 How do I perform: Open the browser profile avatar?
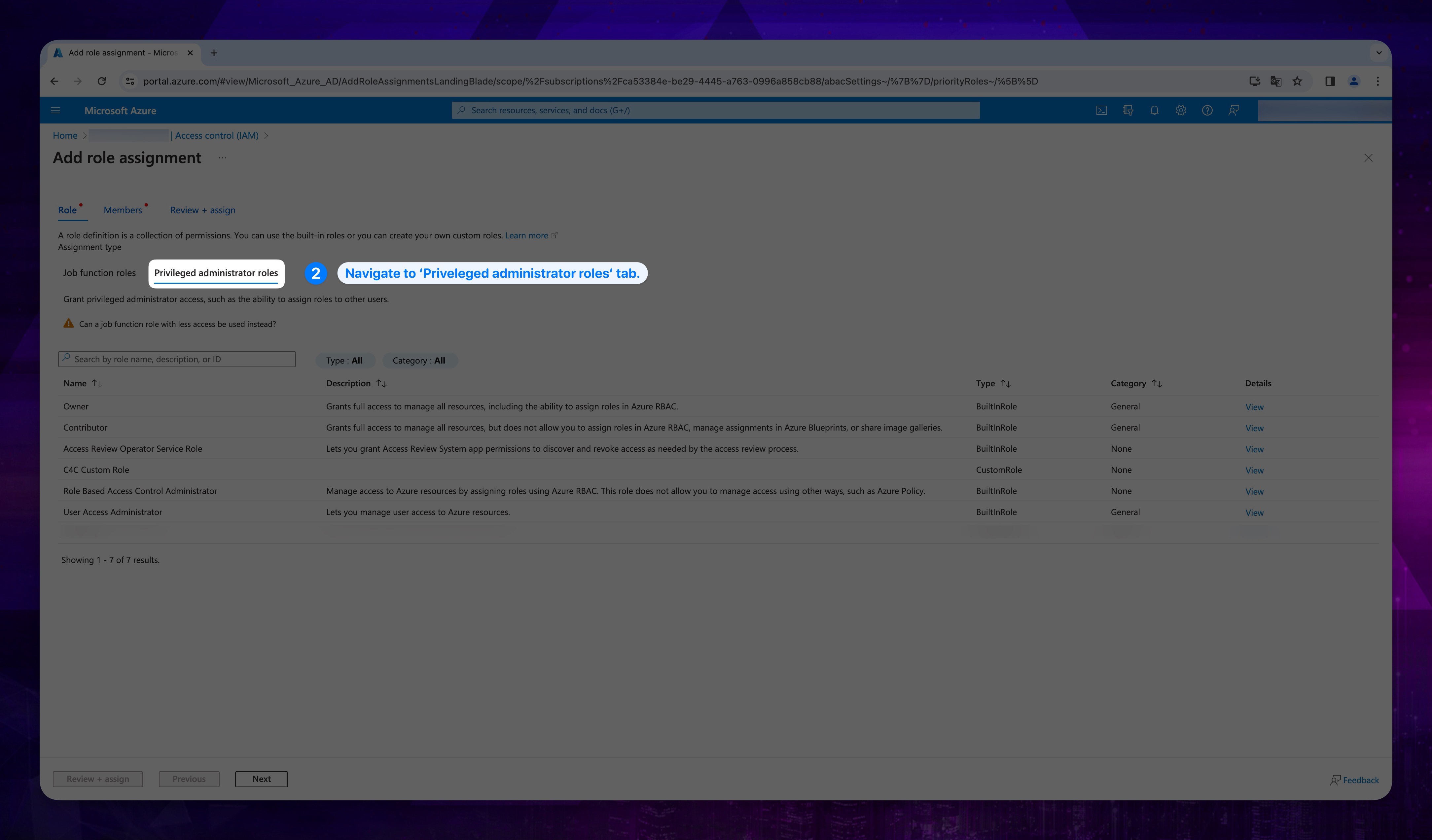pyautogui.click(x=1354, y=81)
